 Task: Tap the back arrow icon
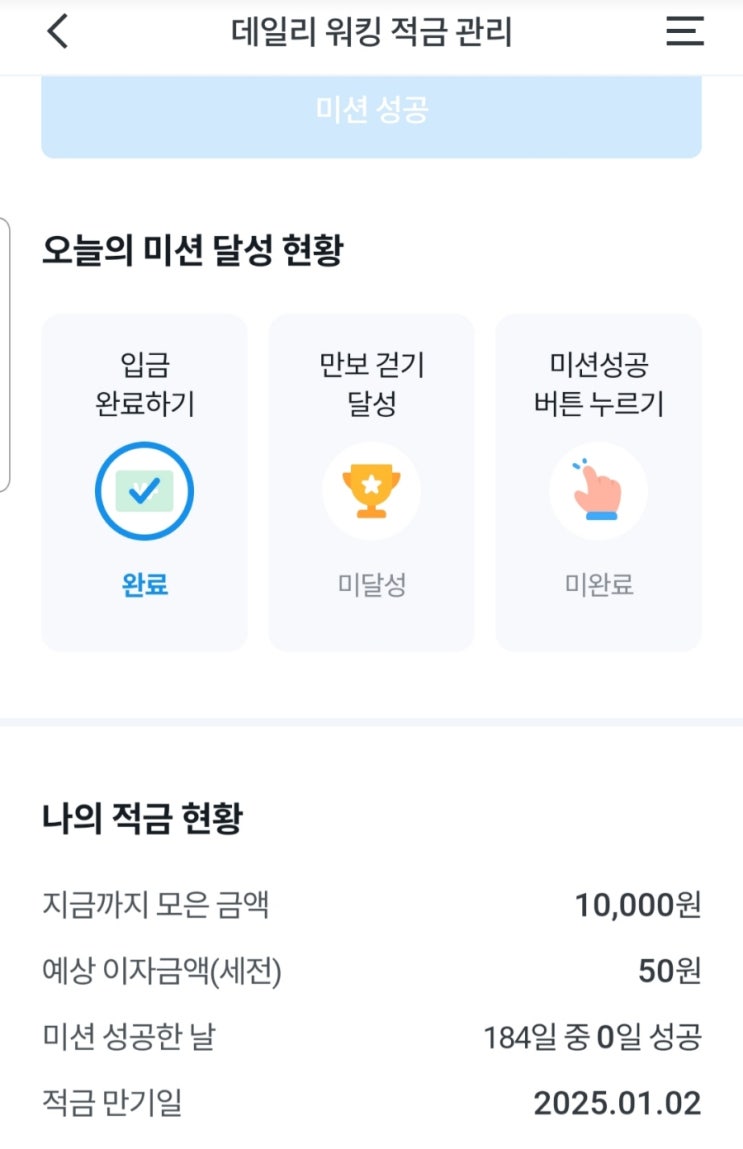57,32
